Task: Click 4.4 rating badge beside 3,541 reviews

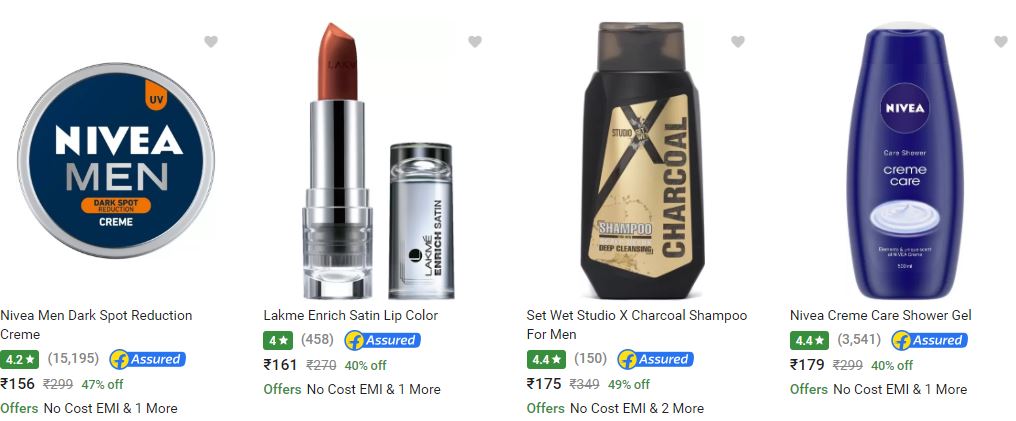Action: tap(809, 341)
